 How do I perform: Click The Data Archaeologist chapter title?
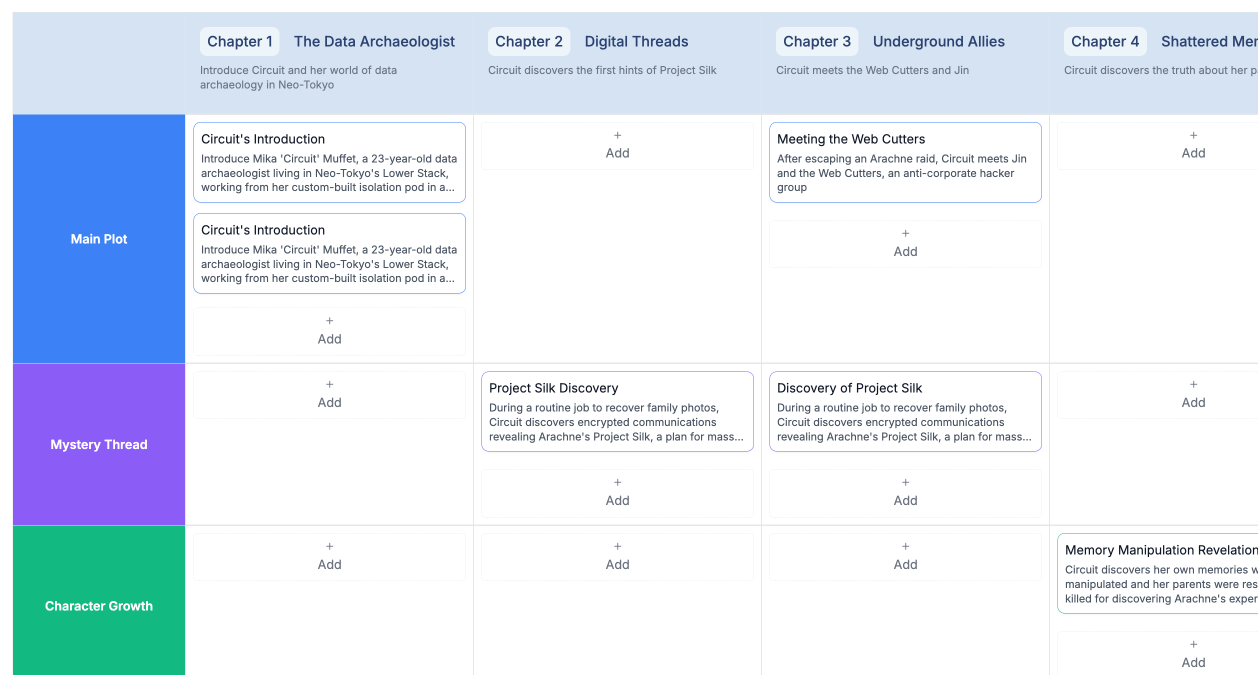pyautogui.click(x=374, y=42)
